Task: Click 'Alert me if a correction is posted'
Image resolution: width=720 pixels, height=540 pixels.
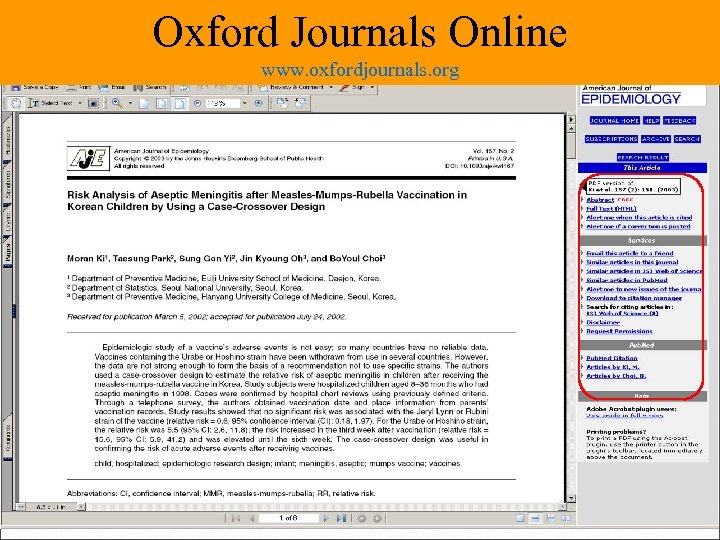Action: [638, 226]
